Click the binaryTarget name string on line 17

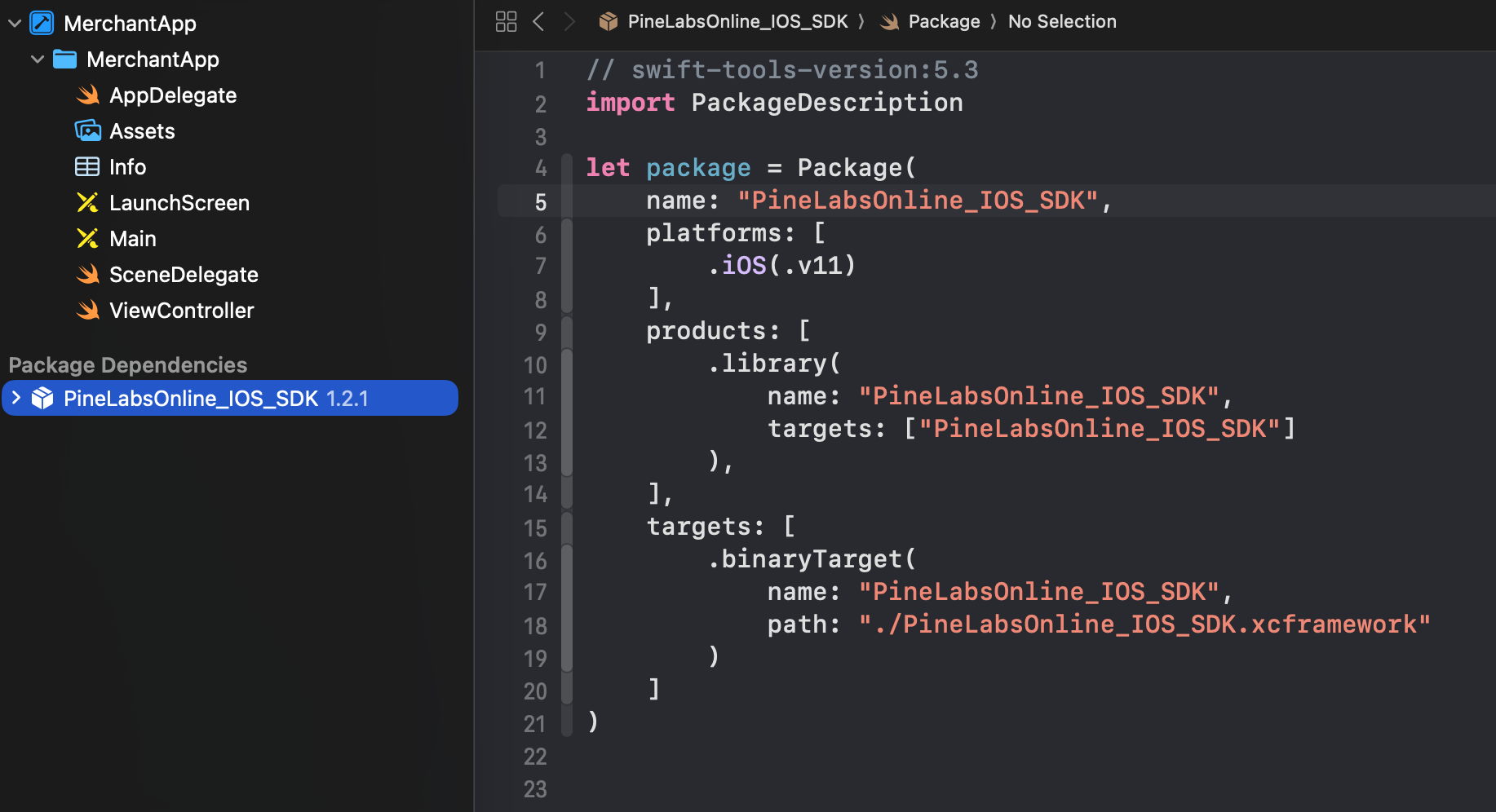coord(1038,592)
